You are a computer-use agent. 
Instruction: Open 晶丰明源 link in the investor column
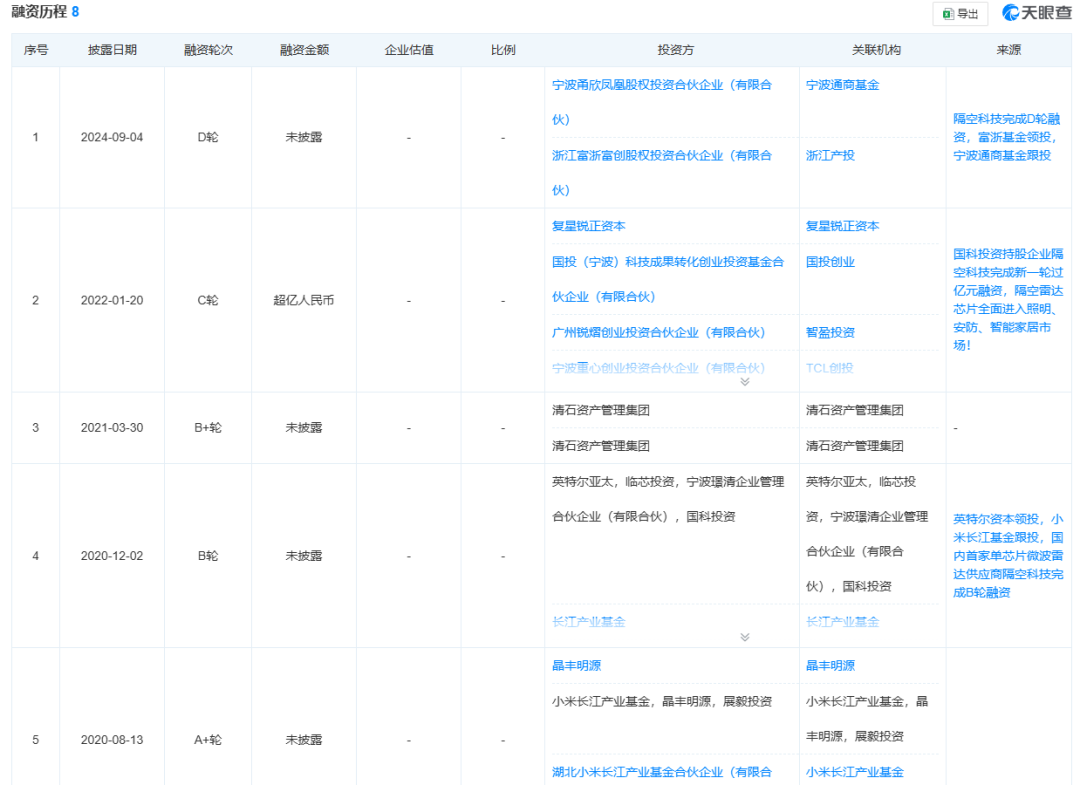click(576, 666)
